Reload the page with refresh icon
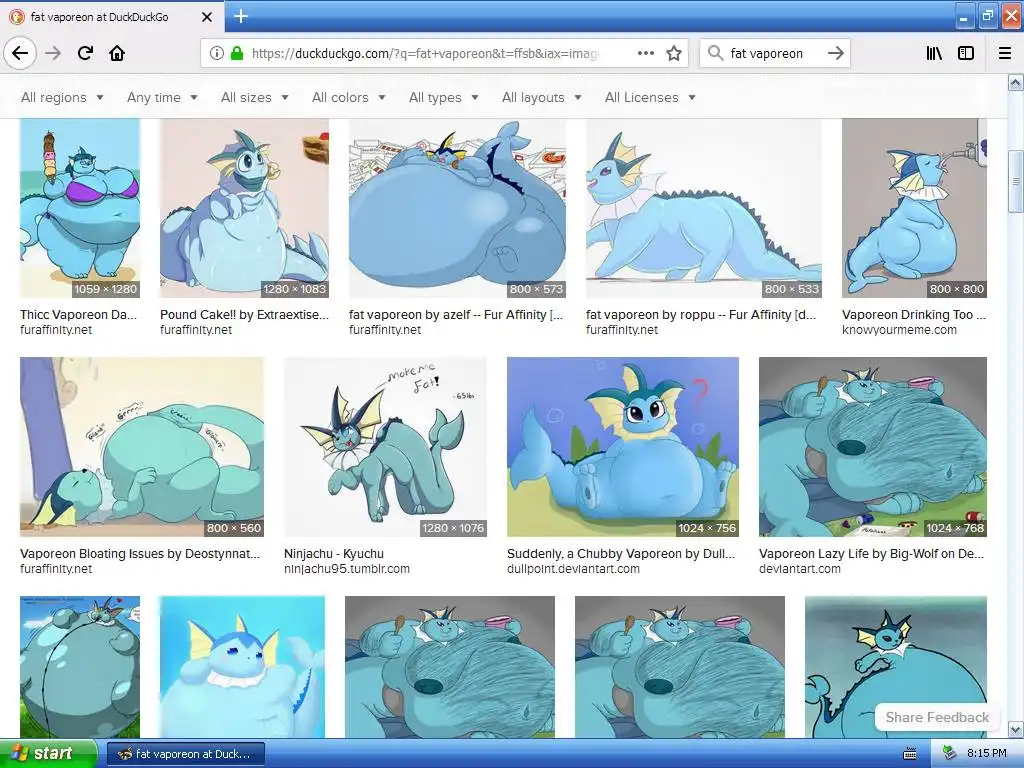 click(85, 53)
